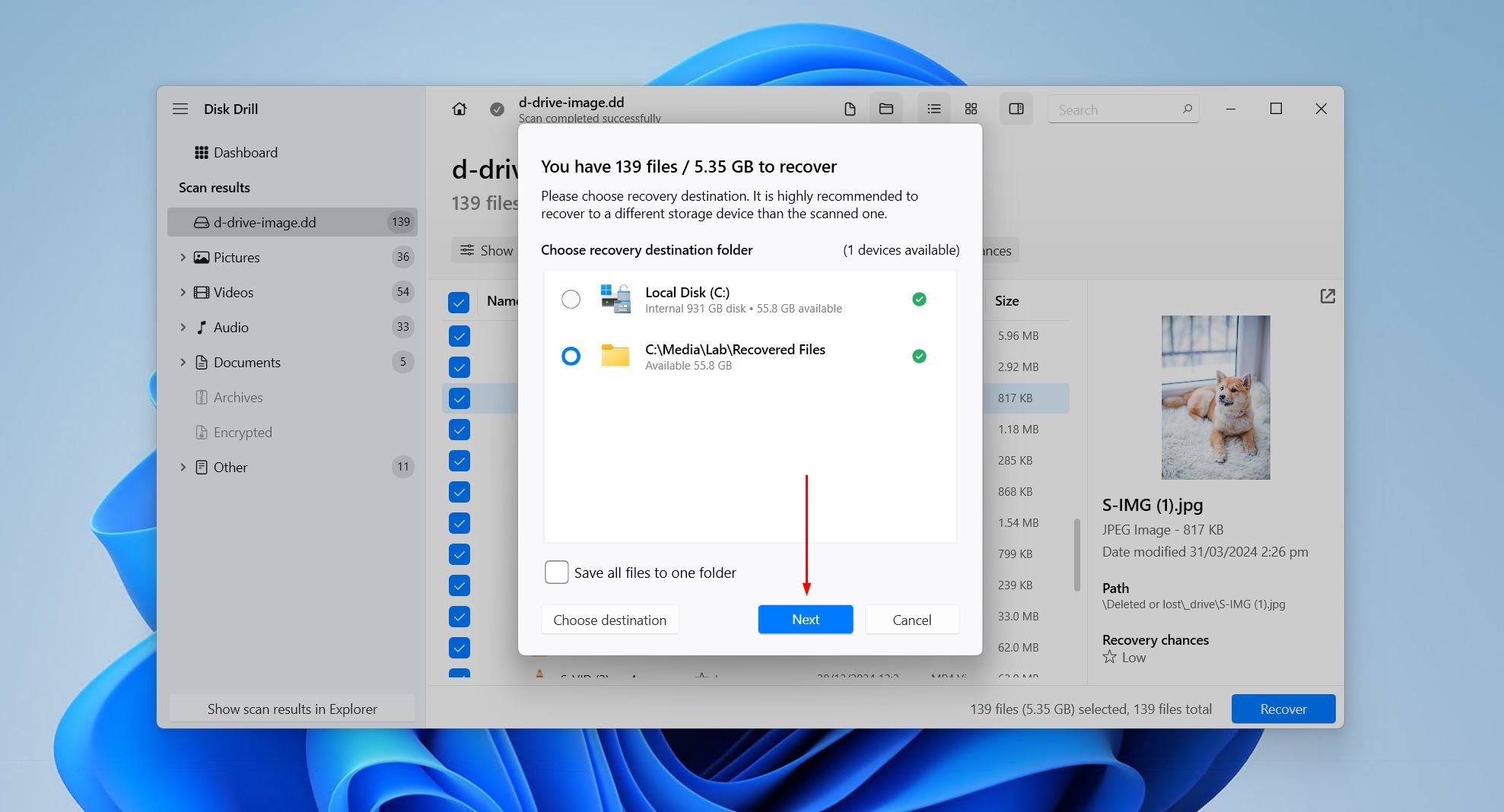Click the Size column header
This screenshot has height=812, width=1504.
[x=1006, y=301]
